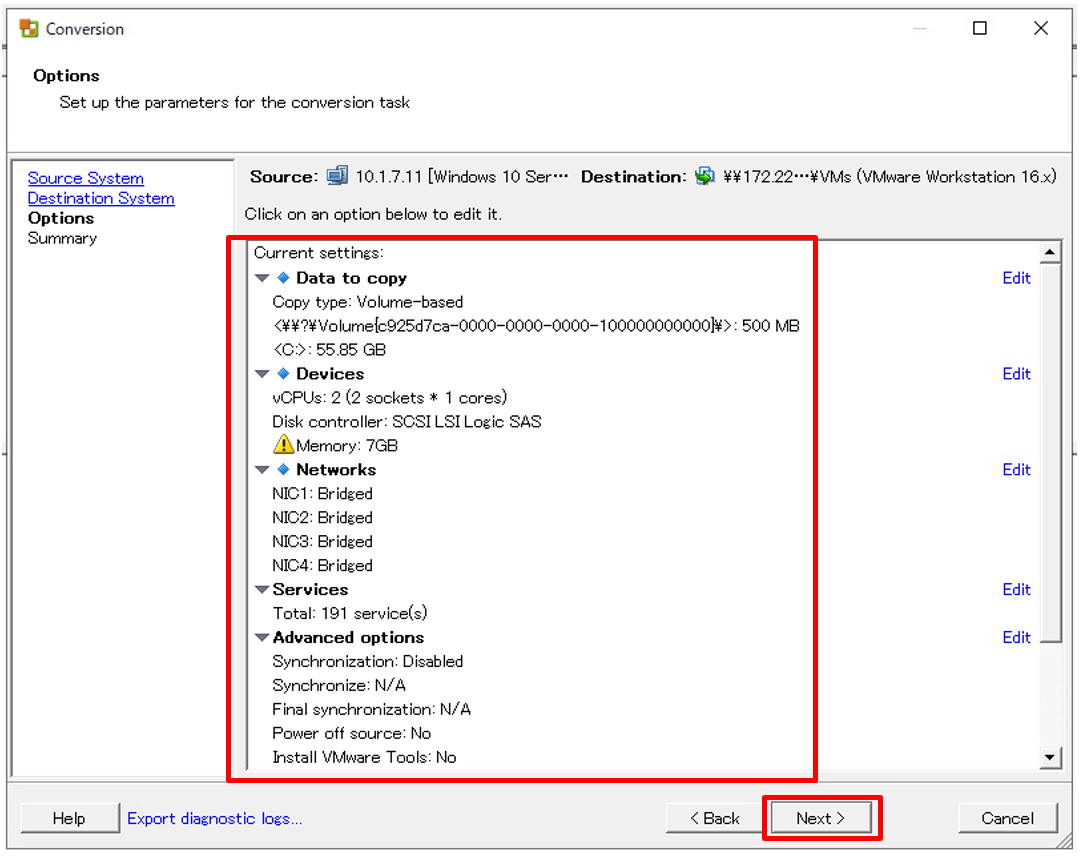The image size is (1081, 856).
Task: Click Export diagnostic logs link
Action: pyautogui.click(x=214, y=818)
